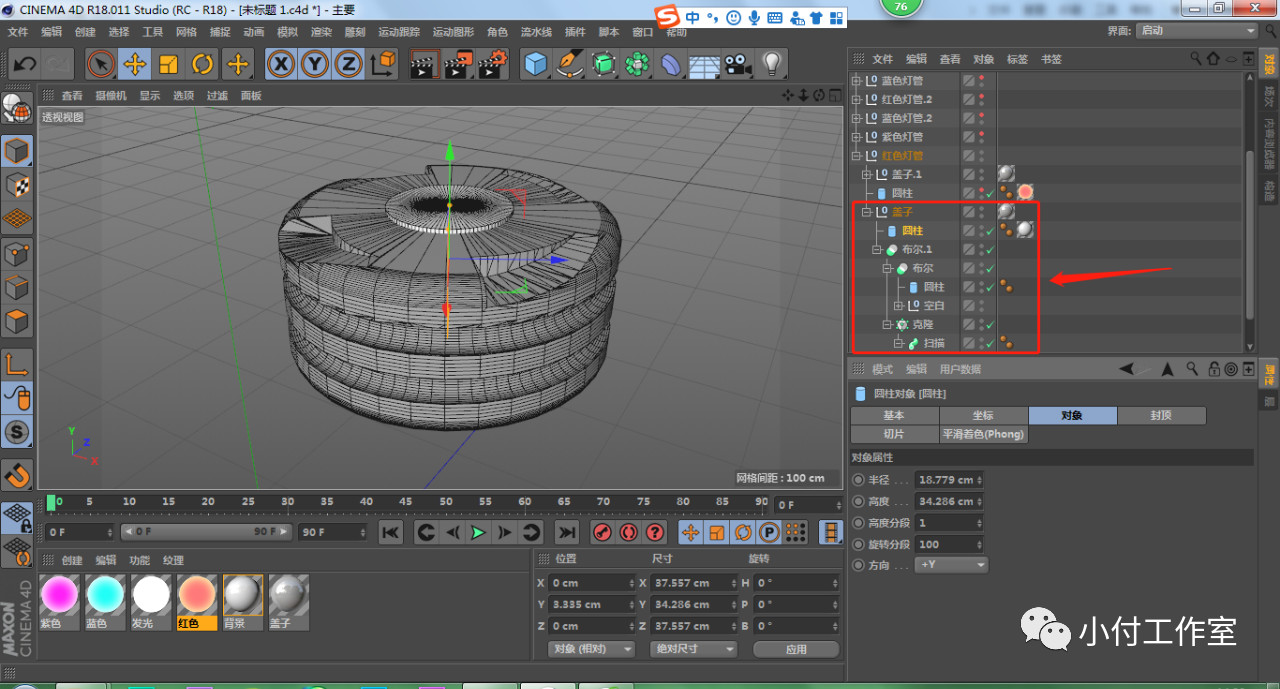
Task: Switch to Texture mode checkered cube
Action: [x=17, y=185]
